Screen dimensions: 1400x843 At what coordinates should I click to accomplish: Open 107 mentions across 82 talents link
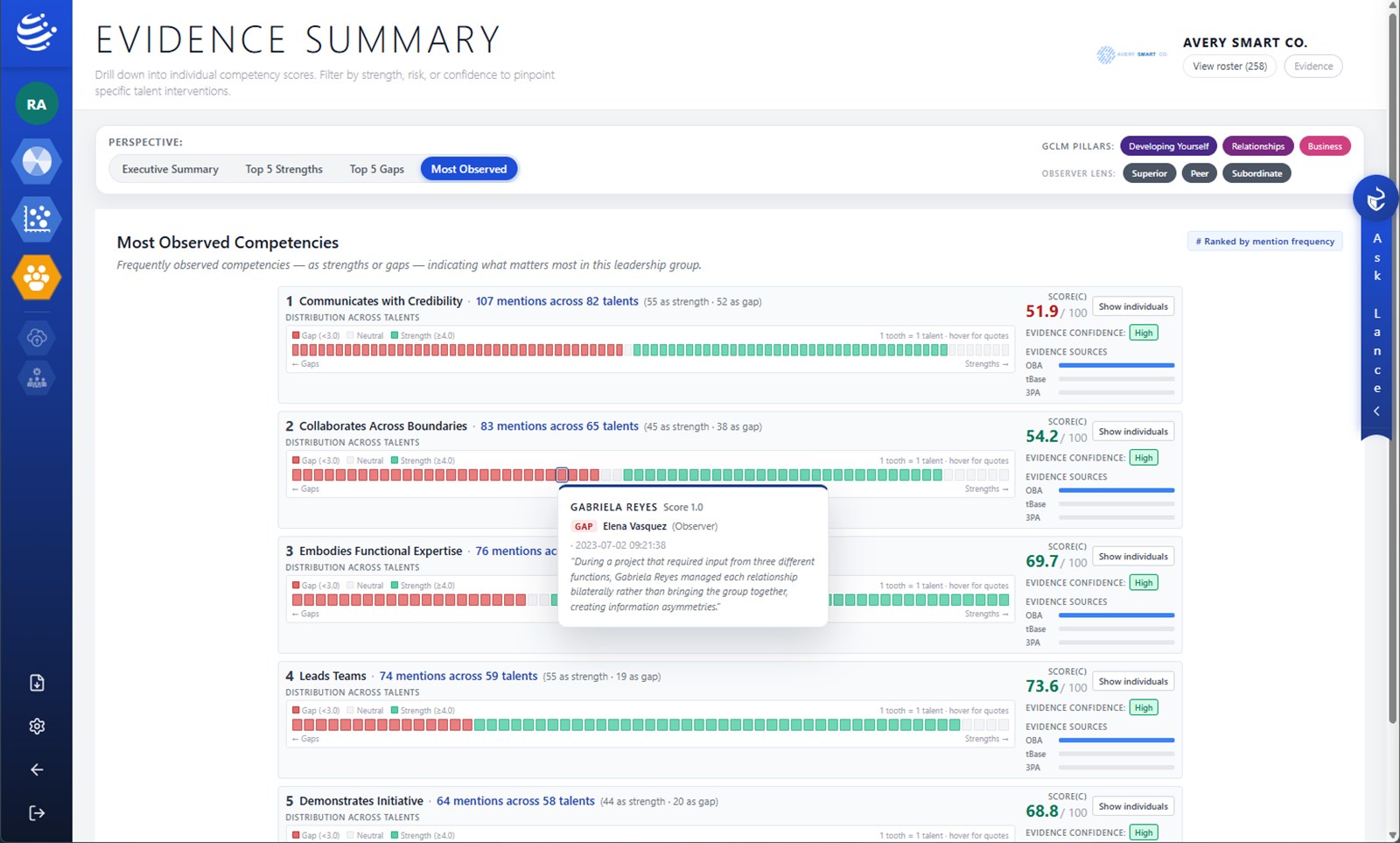click(x=556, y=301)
